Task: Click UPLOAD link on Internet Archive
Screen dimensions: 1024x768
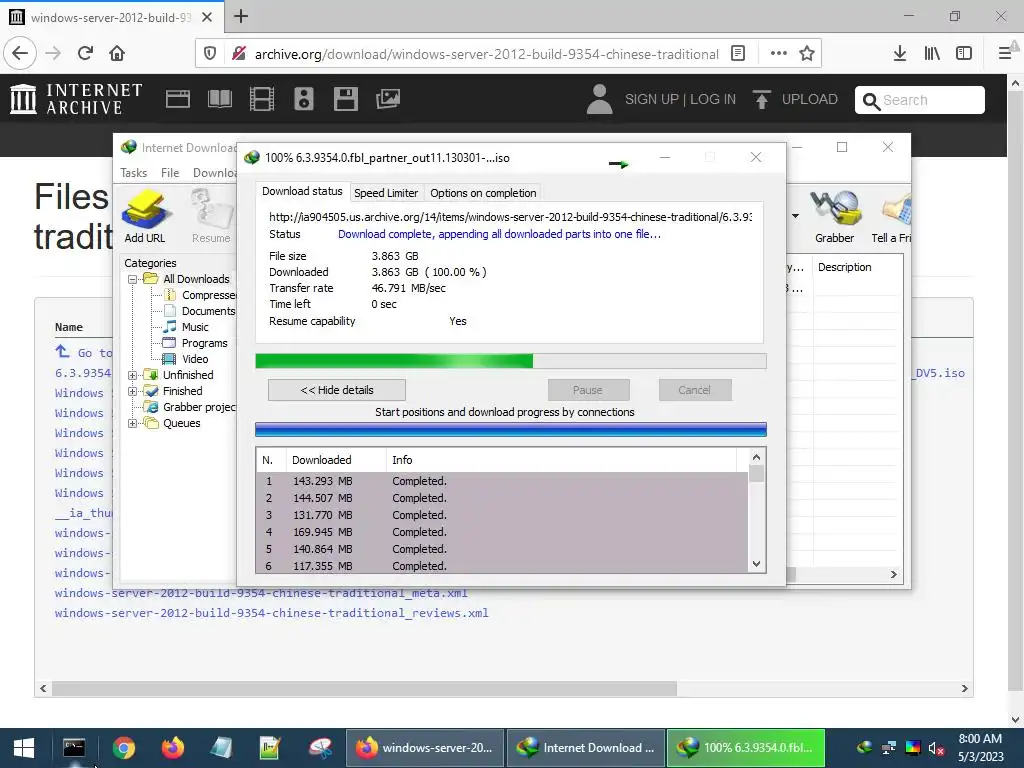Action: (796, 99)
